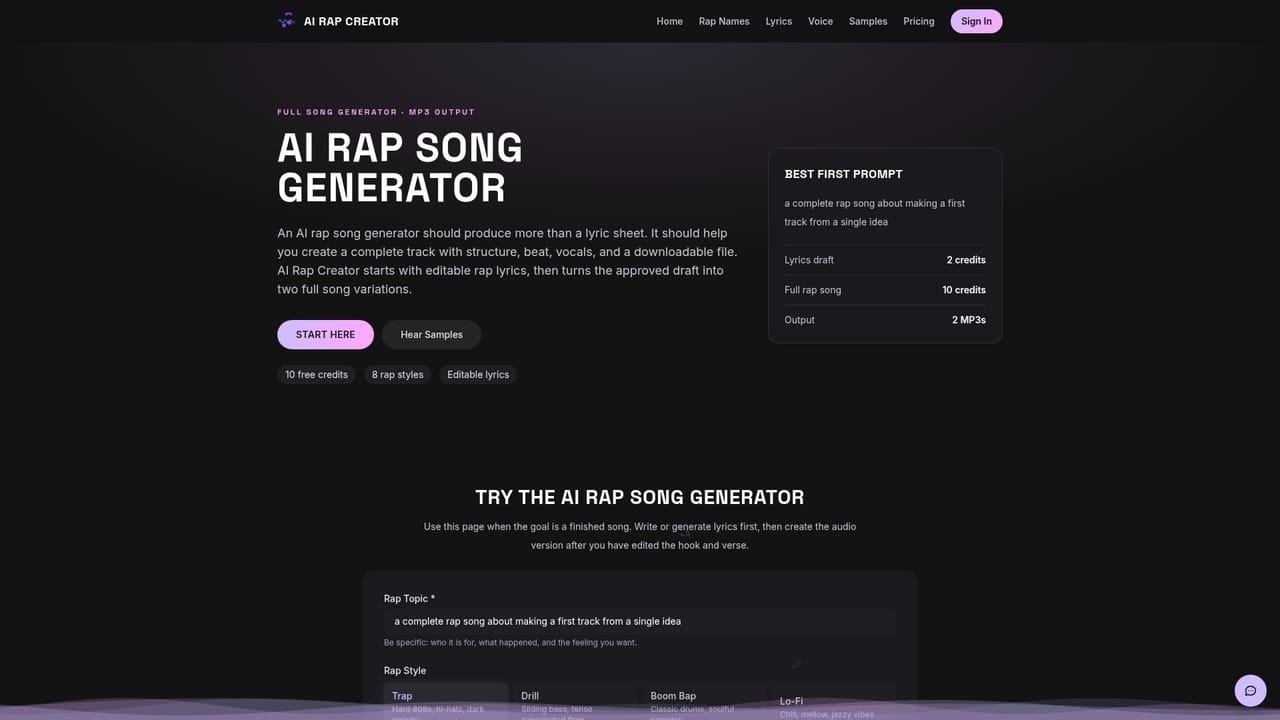1280x720 pixels.
Task: Click the "Be specific" hint under Rap Topic
Action: pos(510,642)
